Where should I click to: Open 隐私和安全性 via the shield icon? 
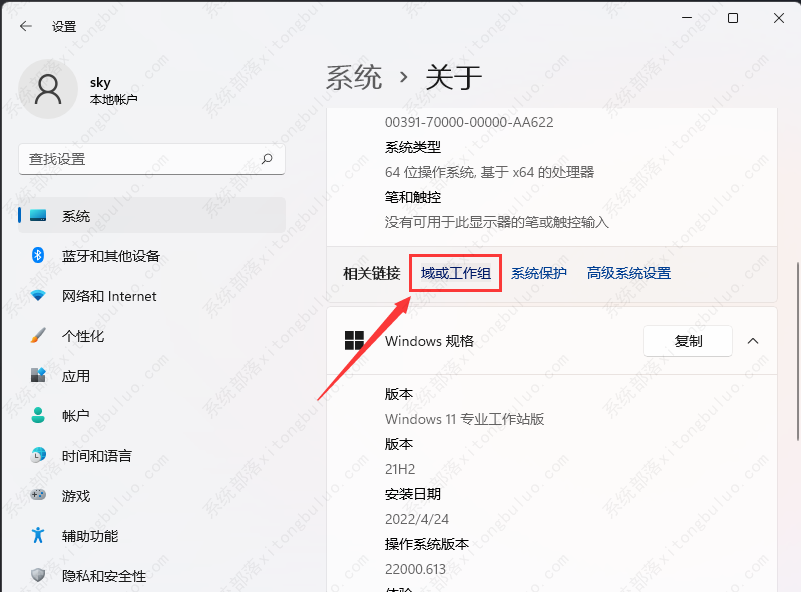tap(36, 575)
